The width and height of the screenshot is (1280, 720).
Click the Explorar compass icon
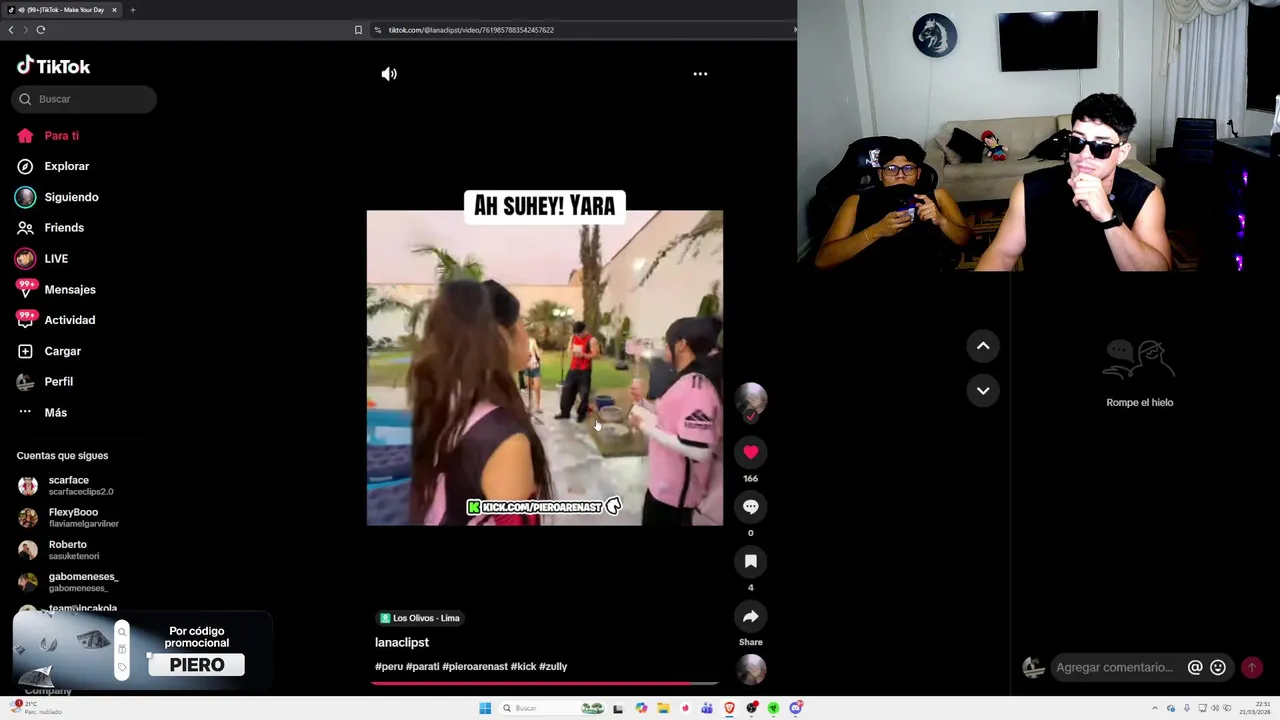point(25,166)
